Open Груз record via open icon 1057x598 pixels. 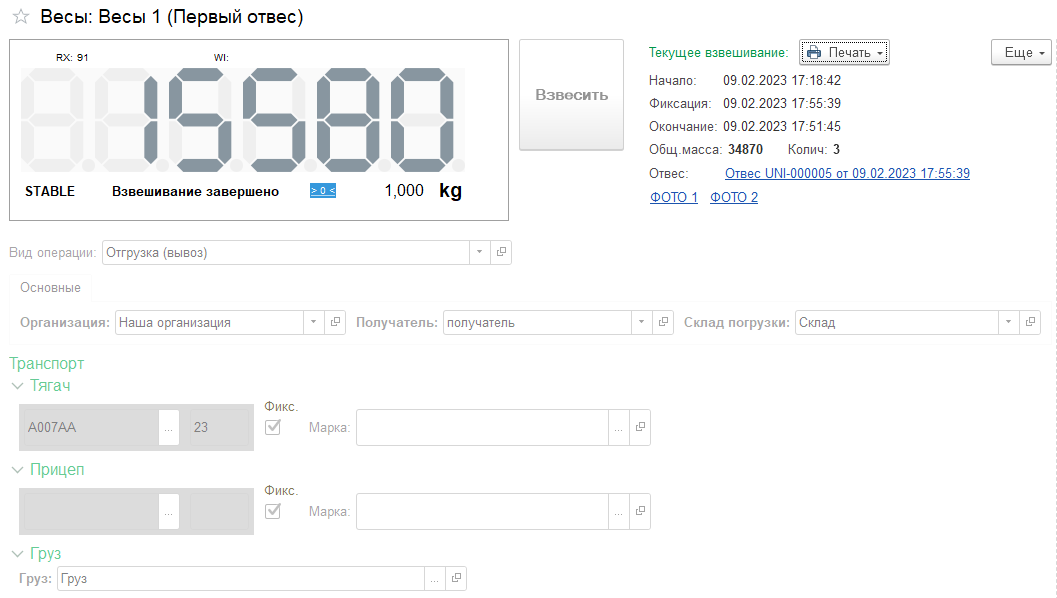pos(455,579)
